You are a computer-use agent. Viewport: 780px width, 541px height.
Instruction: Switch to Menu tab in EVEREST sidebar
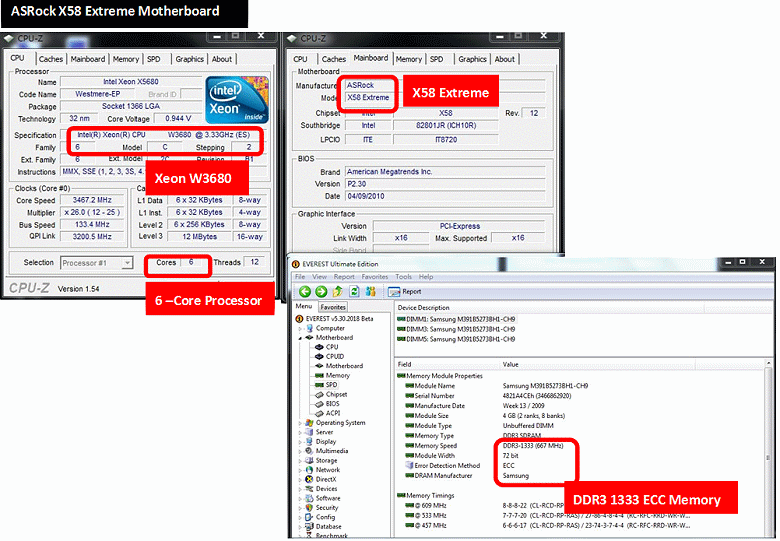click(x=303, y=306)
